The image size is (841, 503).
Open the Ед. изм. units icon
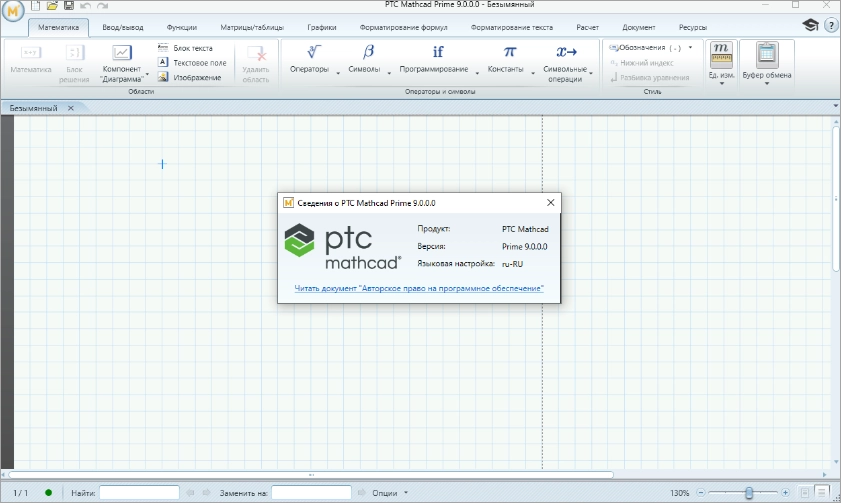click(x=721, y=54)
